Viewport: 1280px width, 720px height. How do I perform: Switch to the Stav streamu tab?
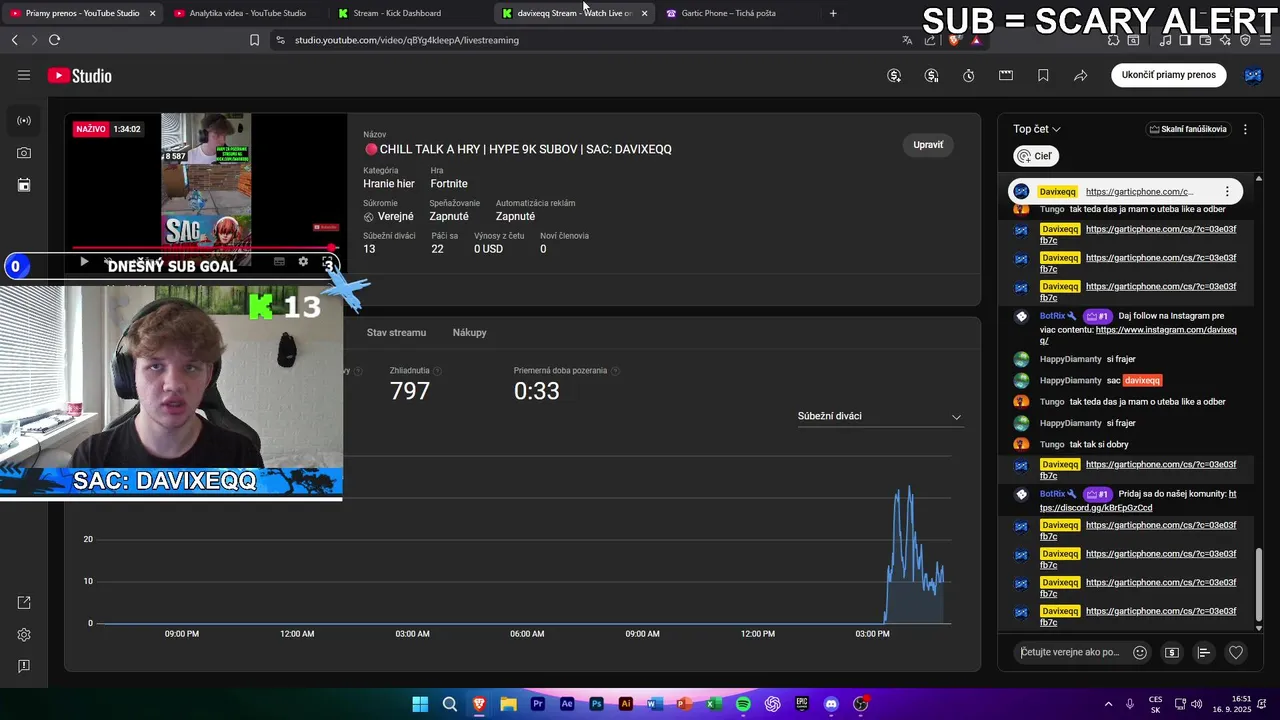[x=396, y=333]
